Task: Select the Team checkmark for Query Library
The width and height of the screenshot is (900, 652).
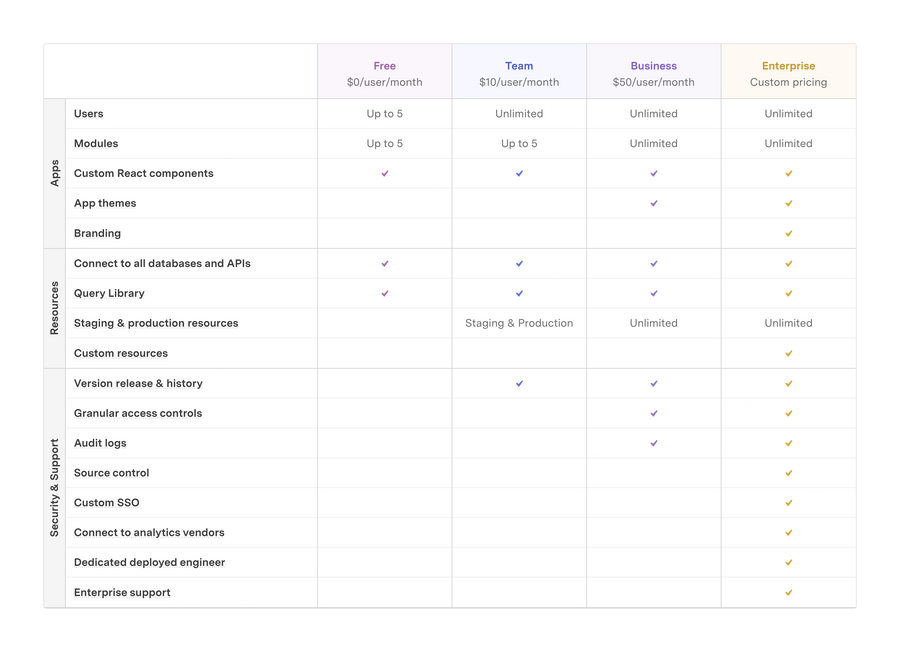Action: 519,293
